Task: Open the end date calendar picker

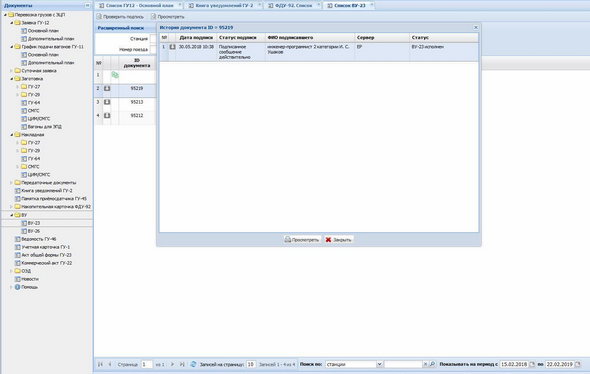Action: (x=578, y=364)
